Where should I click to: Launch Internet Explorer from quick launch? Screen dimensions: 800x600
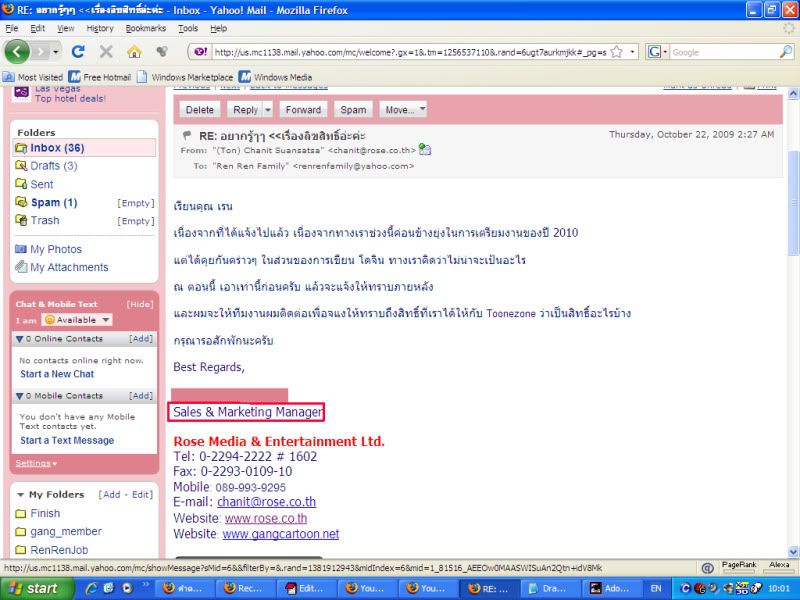tap(92, 588)
